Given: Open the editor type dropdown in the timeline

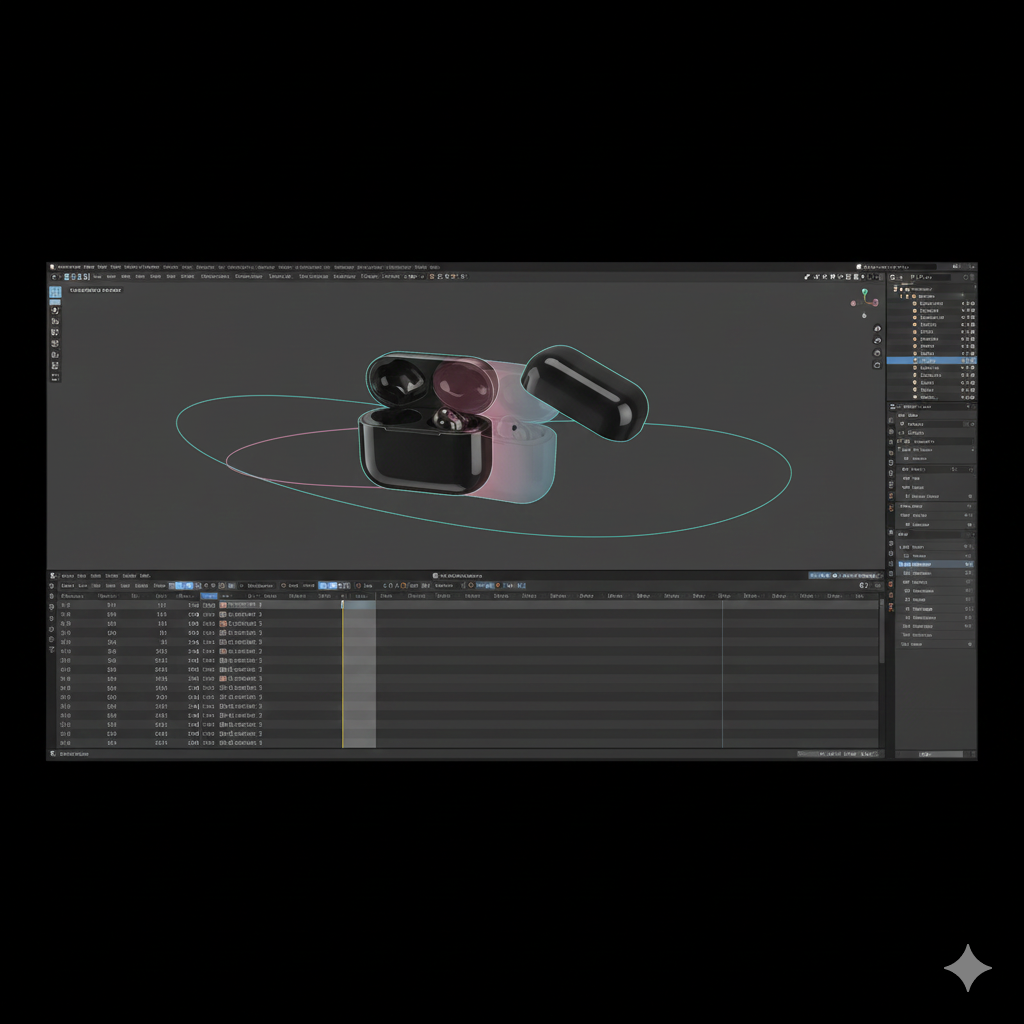Looking at the screenshot, I should 52,576.
